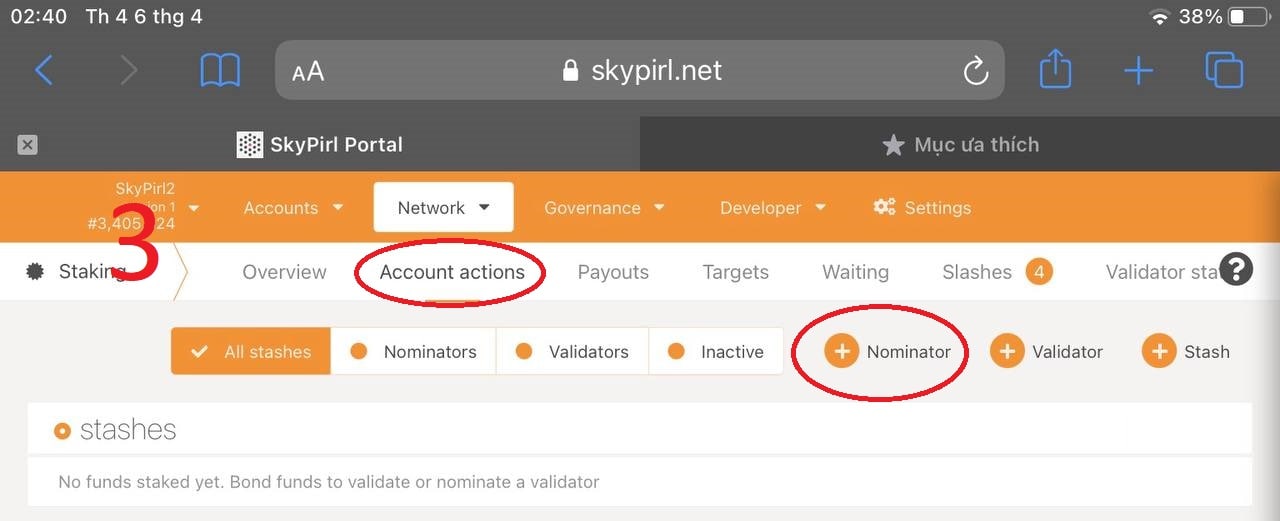Screen dimensions: 1280x521
Task: Reload the skypirl.net page
Action: [975, 71]
